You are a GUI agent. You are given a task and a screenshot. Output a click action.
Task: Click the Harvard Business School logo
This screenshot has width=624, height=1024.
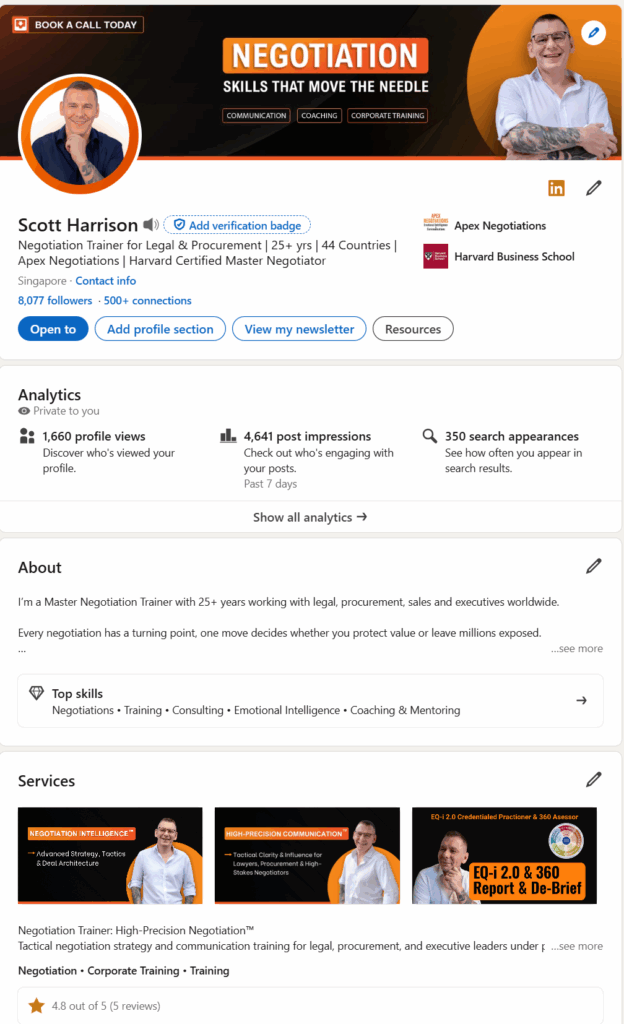pos(435,256)
